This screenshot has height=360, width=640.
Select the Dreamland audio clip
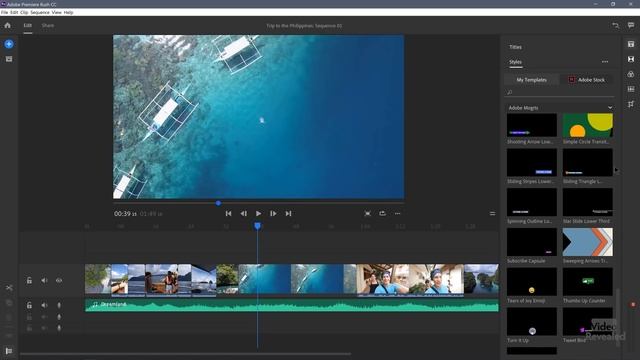coord(291,305)
